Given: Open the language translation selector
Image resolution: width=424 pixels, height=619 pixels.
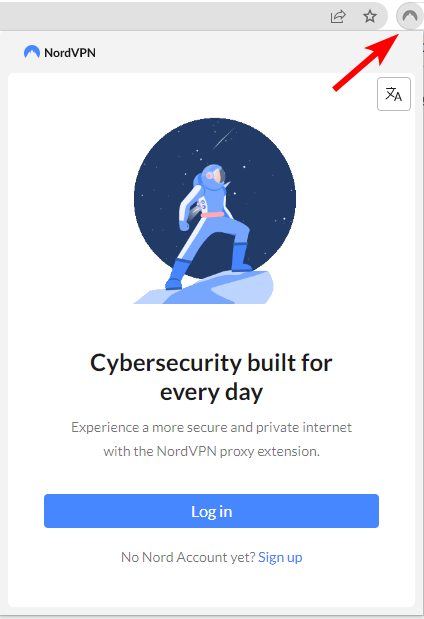Looking at the screenshot, I should pyautogui.click(x=394, y=94).
